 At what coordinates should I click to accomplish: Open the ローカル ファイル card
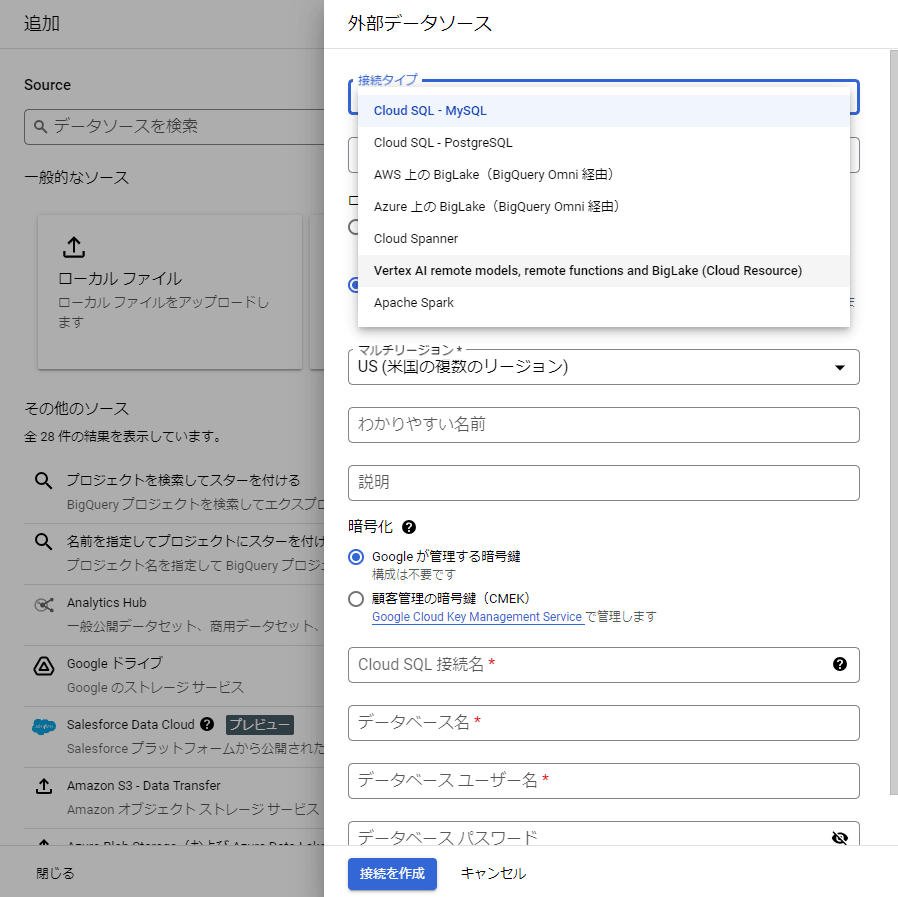[170, 292]
